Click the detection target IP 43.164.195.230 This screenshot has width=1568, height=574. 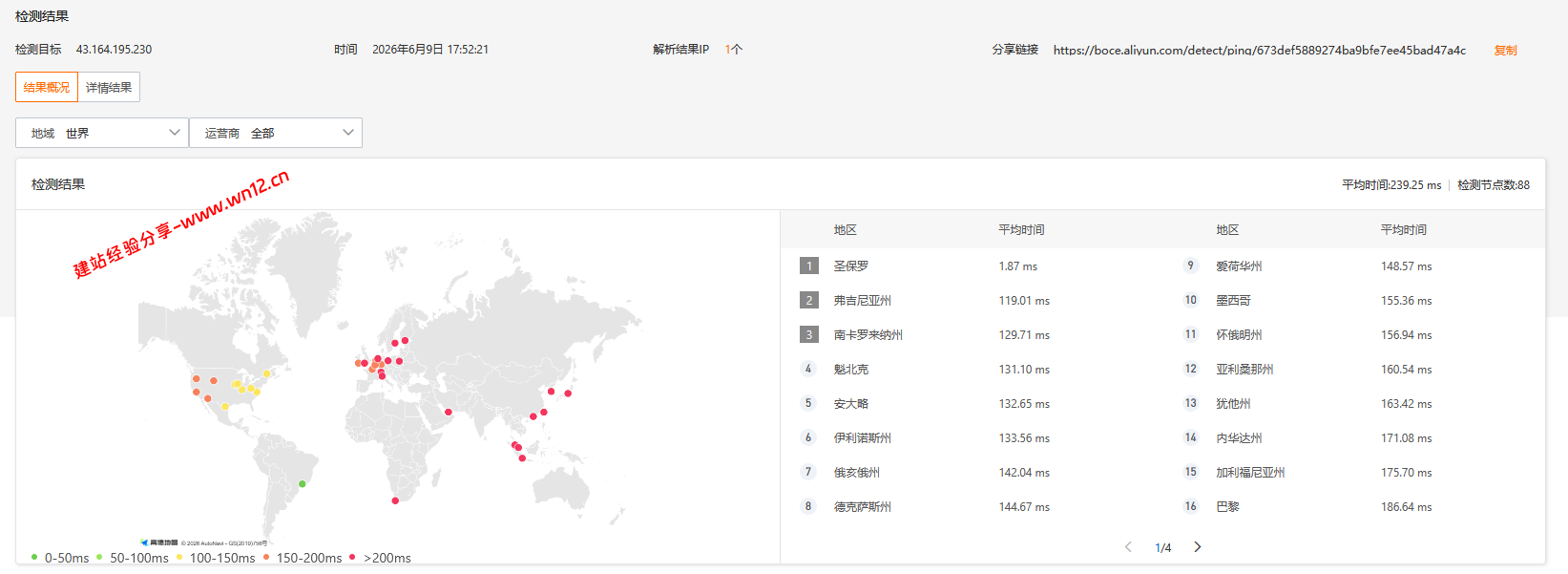pyautogui.click(x=114, y=50)
